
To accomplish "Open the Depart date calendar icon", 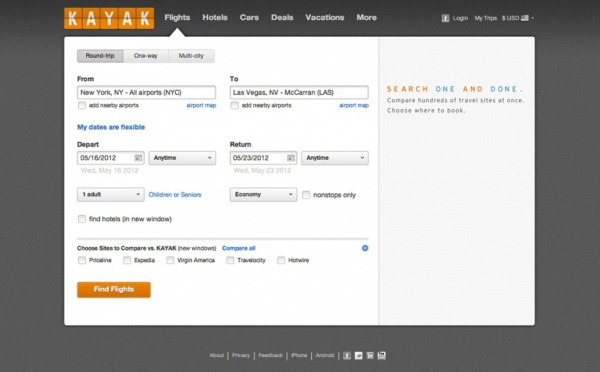I will pyautogui.click(x=138, y=158).
